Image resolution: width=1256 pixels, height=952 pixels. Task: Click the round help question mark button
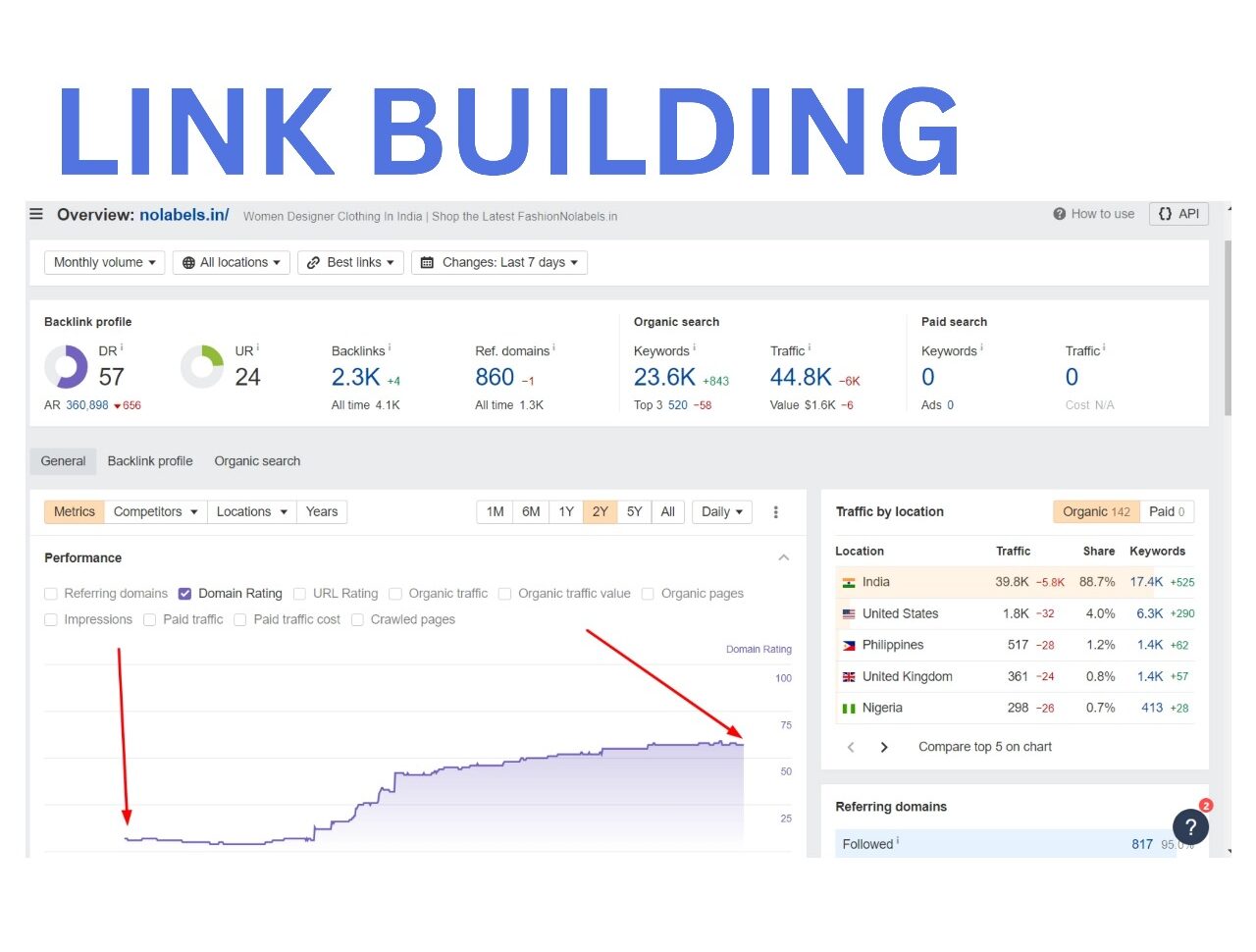[1190, 826]
